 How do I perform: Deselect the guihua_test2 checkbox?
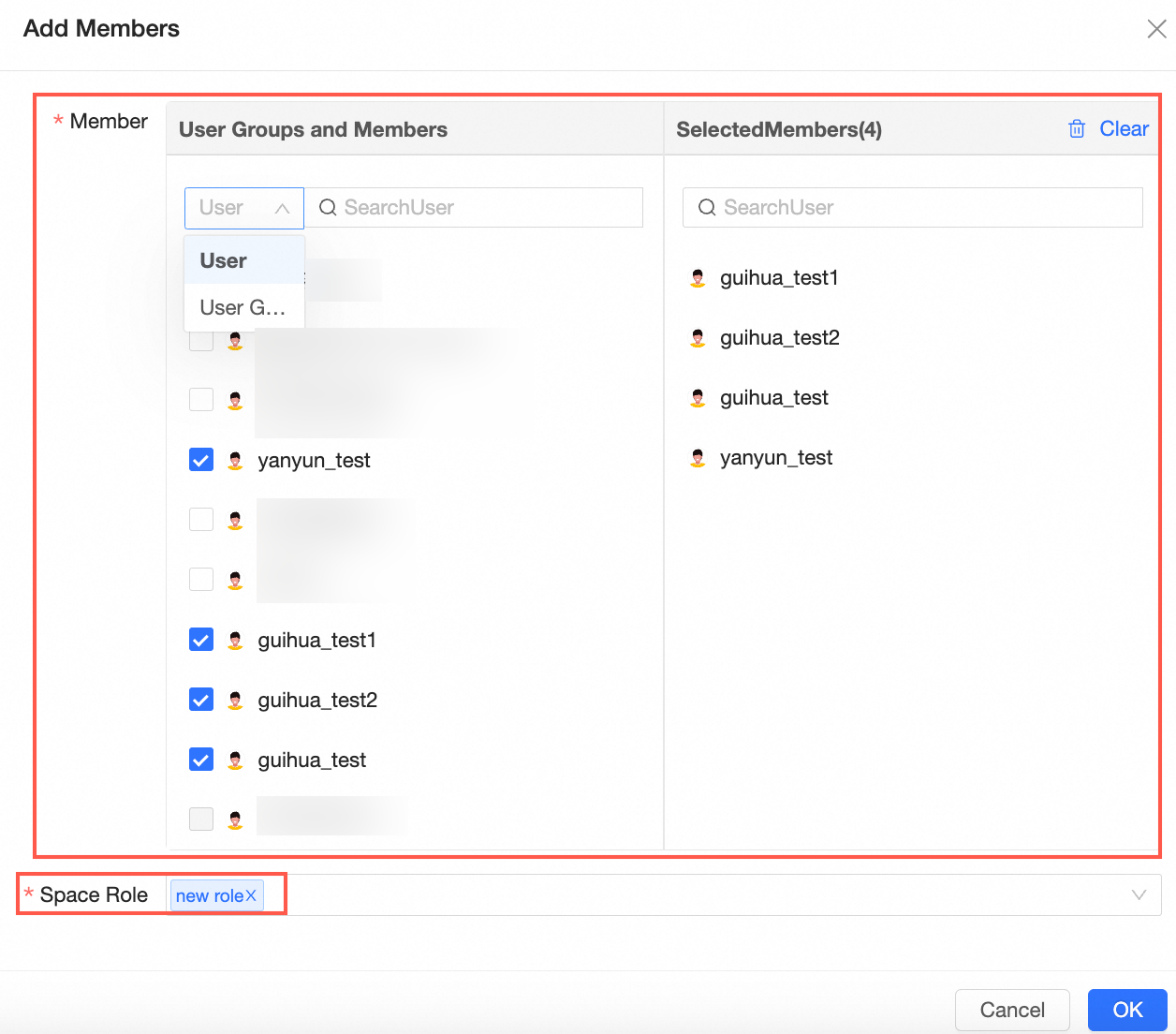click(201, 700)
